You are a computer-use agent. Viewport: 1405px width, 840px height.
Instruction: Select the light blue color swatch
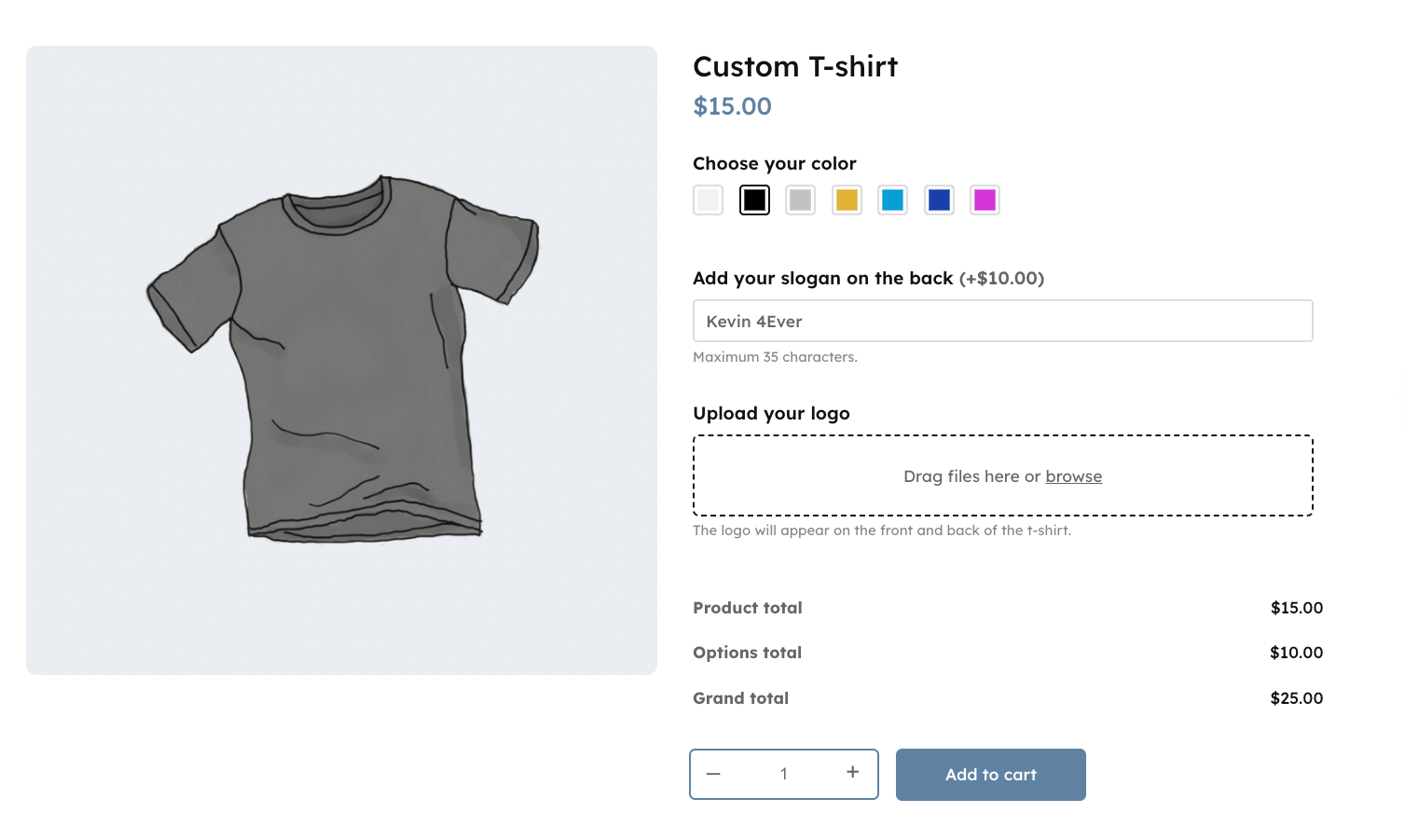point(891,200)
